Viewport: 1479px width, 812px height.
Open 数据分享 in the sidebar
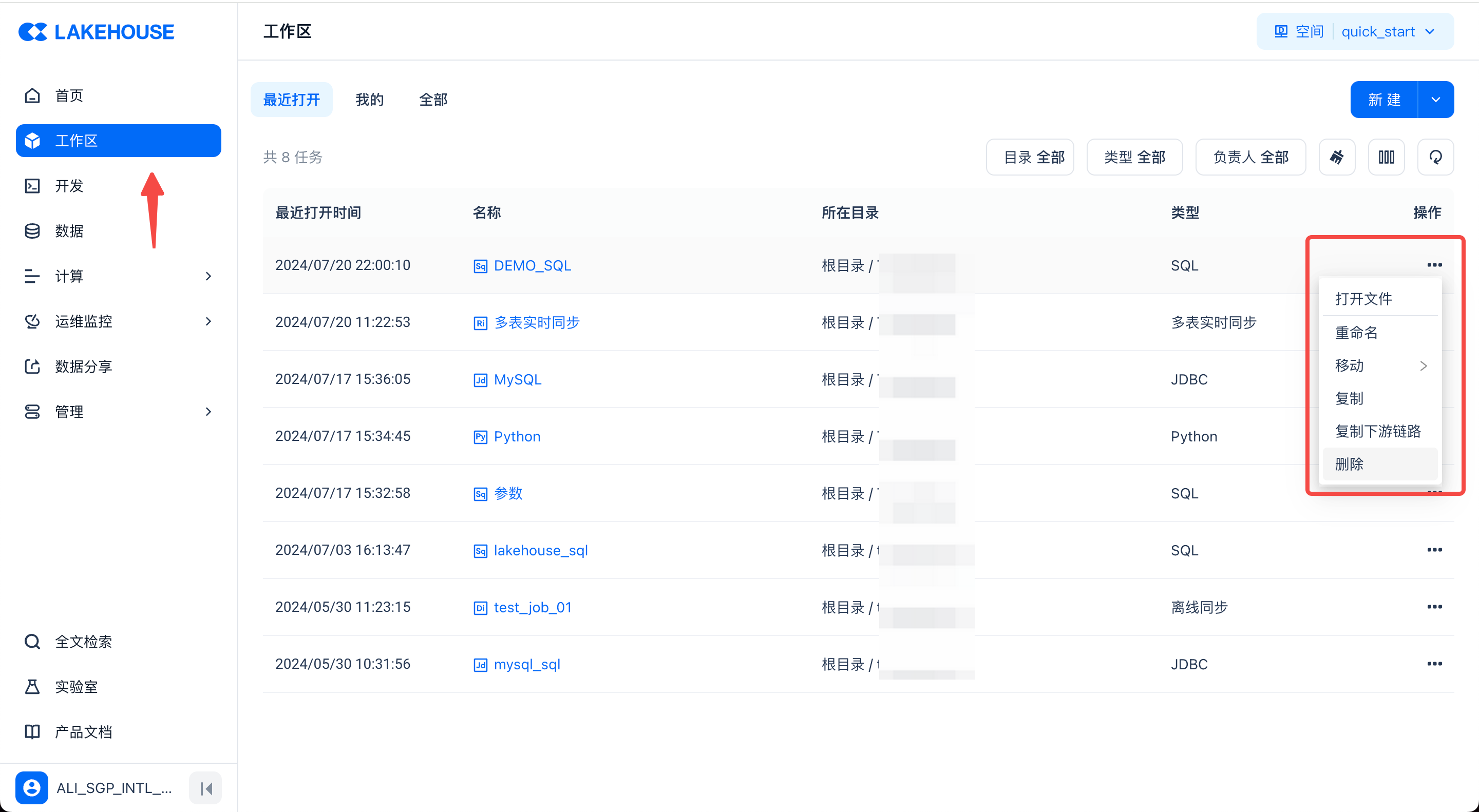(x=83, y=366)
